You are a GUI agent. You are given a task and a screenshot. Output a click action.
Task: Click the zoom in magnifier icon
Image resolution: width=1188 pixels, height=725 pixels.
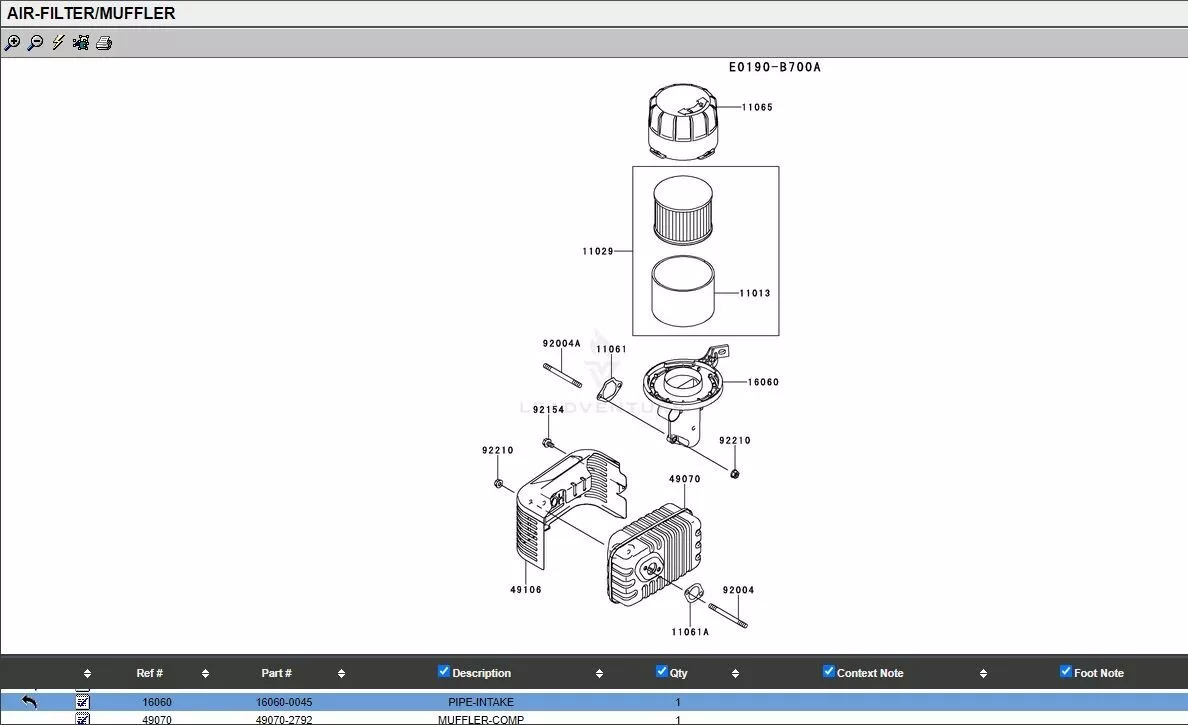pyautogui.click(x=12, y=43)
